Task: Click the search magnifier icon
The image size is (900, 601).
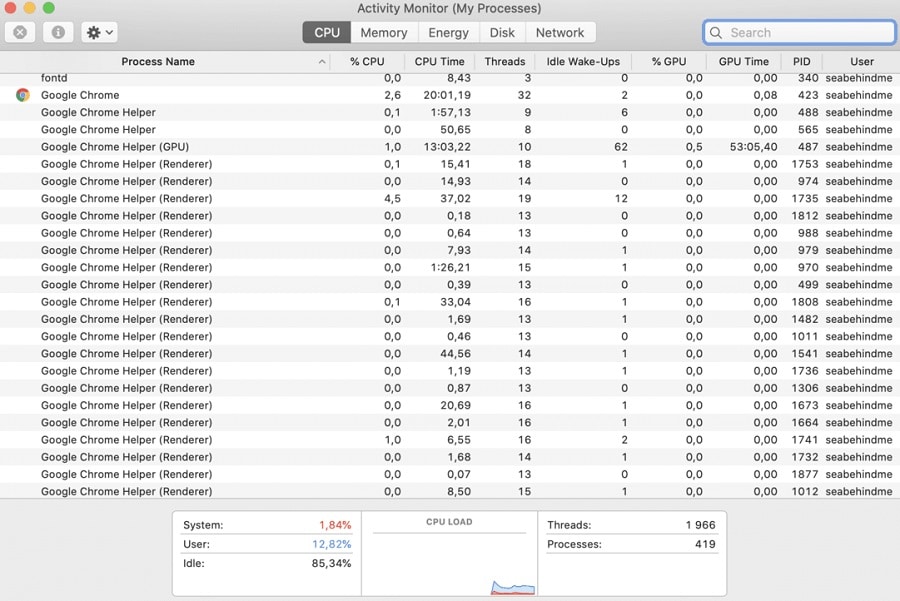Action: (716, 33)
